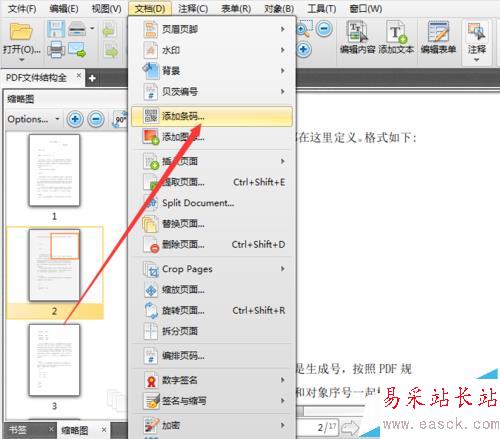Click the go back green arrow
The height and width of the screenshot is (439, 500).
point(109,30)
